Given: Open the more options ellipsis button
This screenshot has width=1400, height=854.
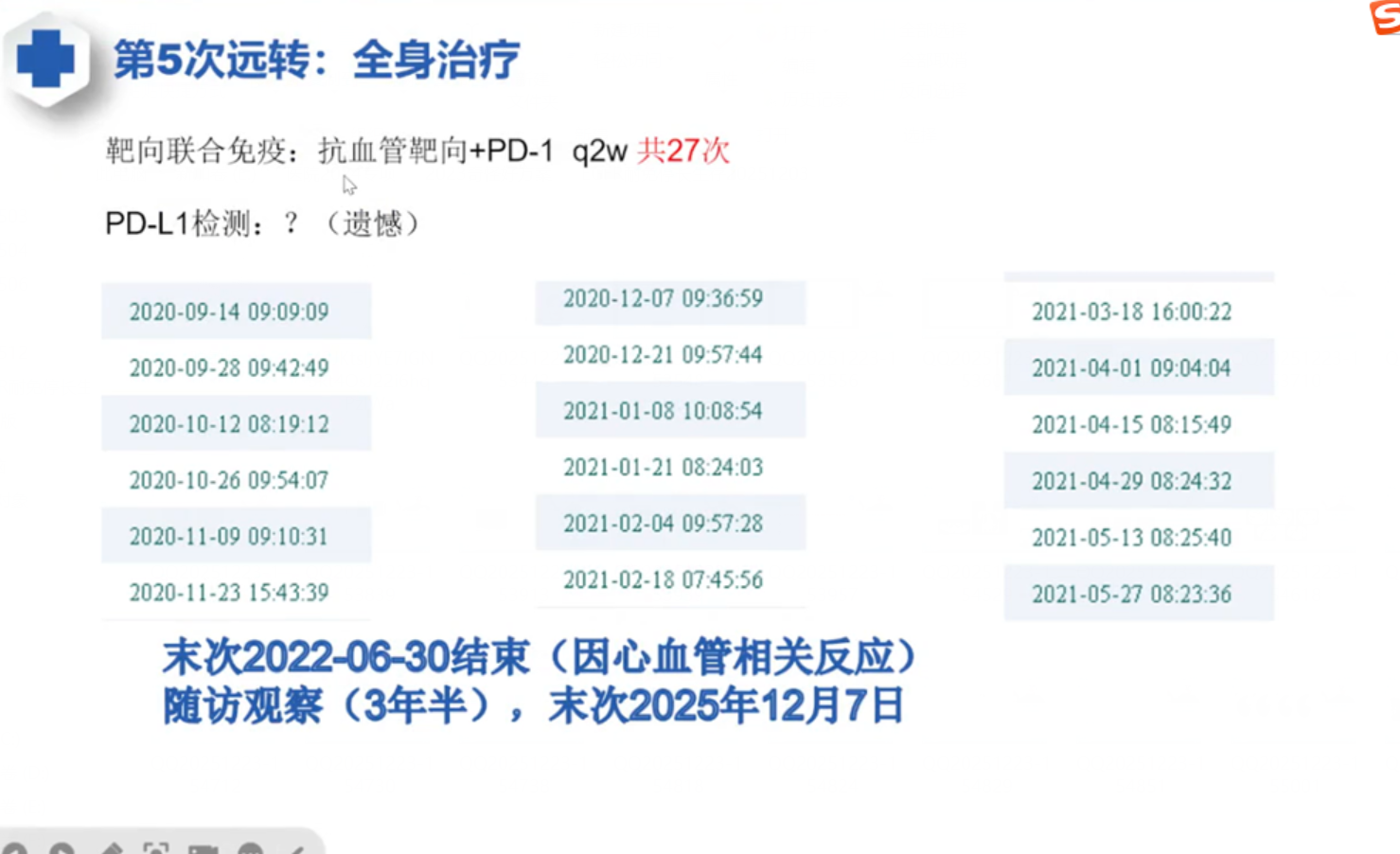Looking at the screenshot, I should click(250, 848).
